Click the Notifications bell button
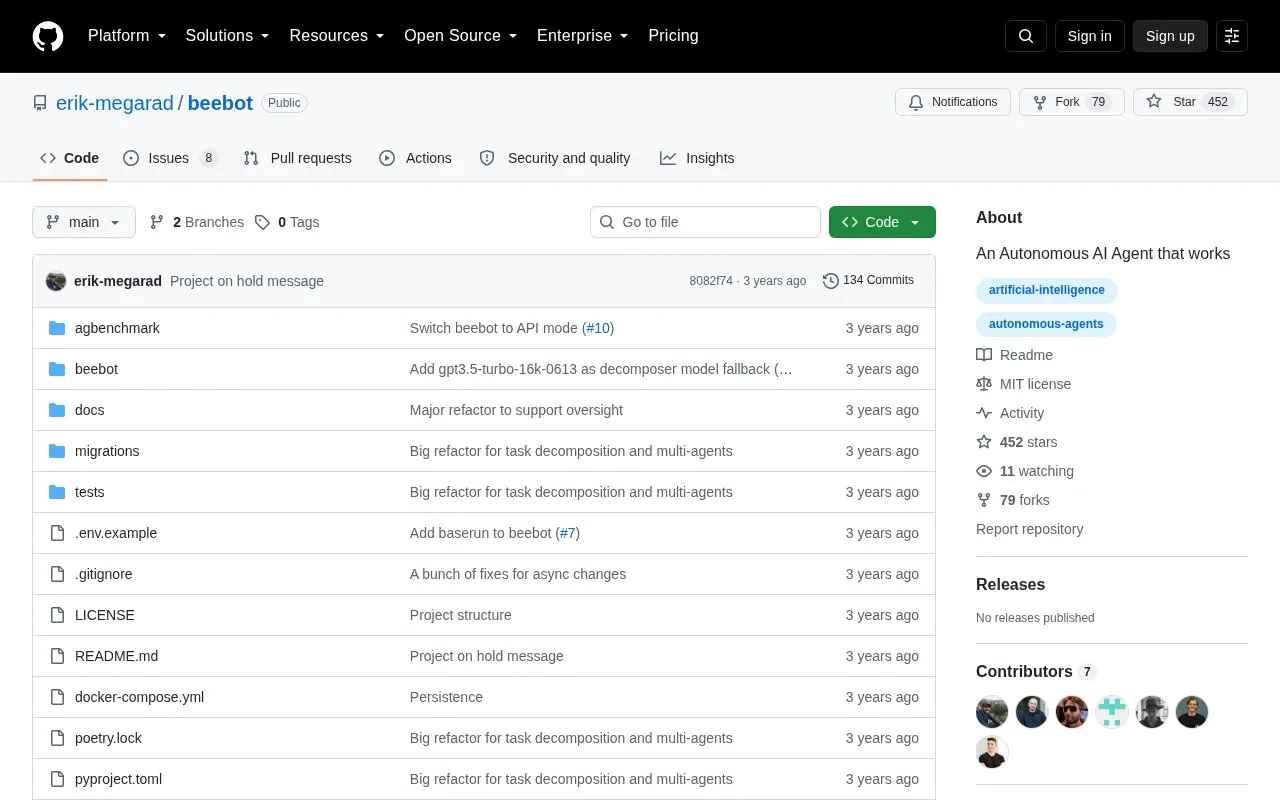Viewport: 1280px width, 800px height. tap(953, 102)
